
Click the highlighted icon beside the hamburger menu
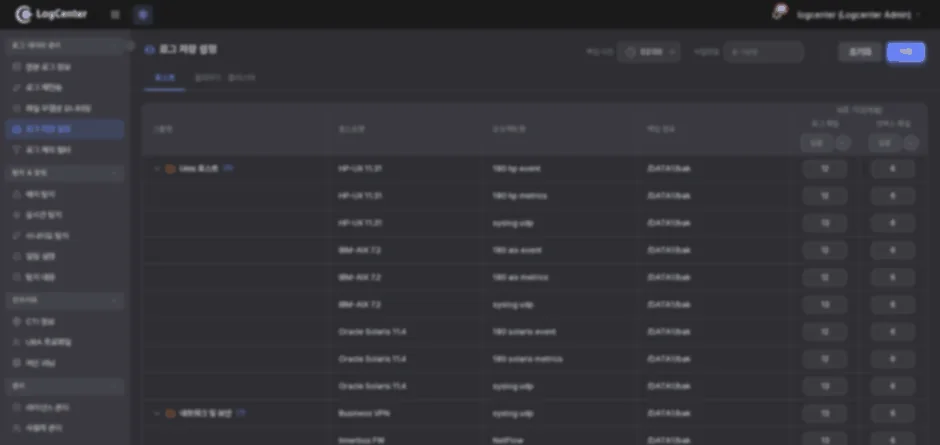click(143, 14)
